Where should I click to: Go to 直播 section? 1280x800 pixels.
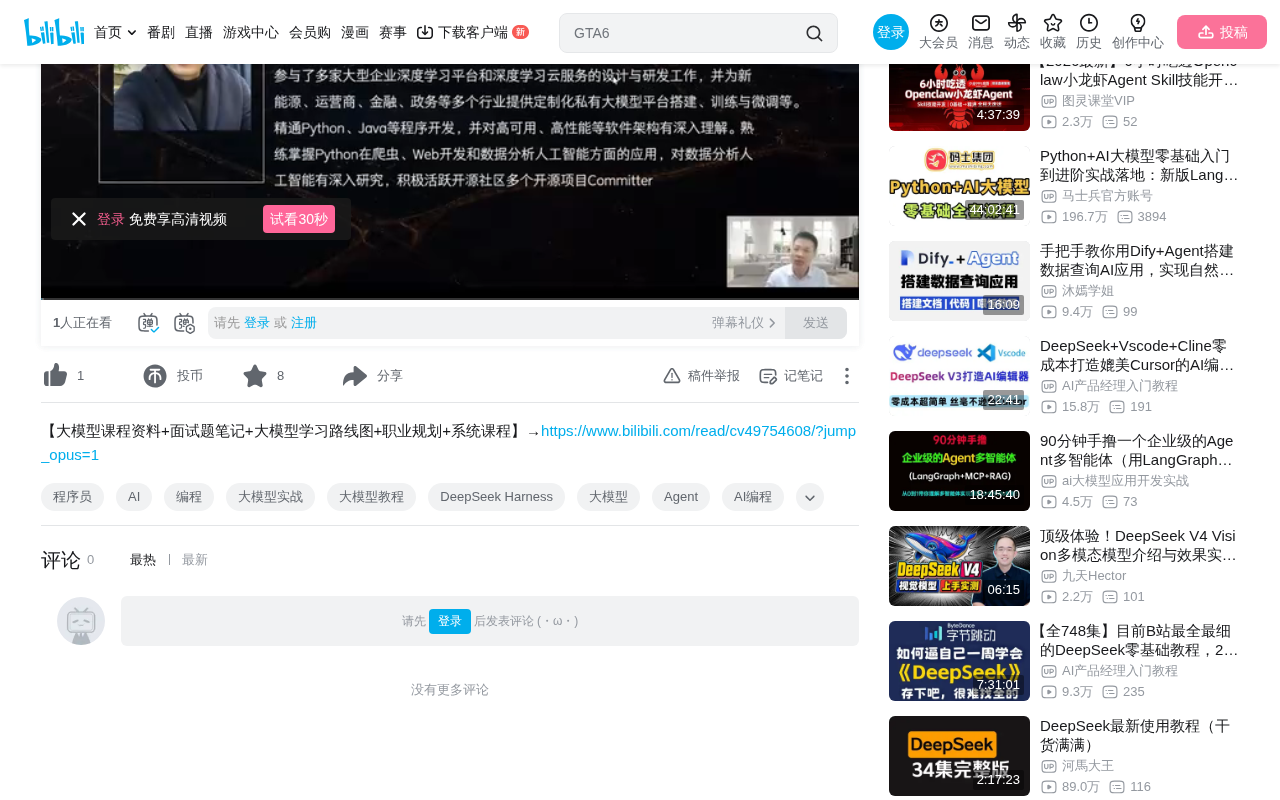(x=199, y=32)
